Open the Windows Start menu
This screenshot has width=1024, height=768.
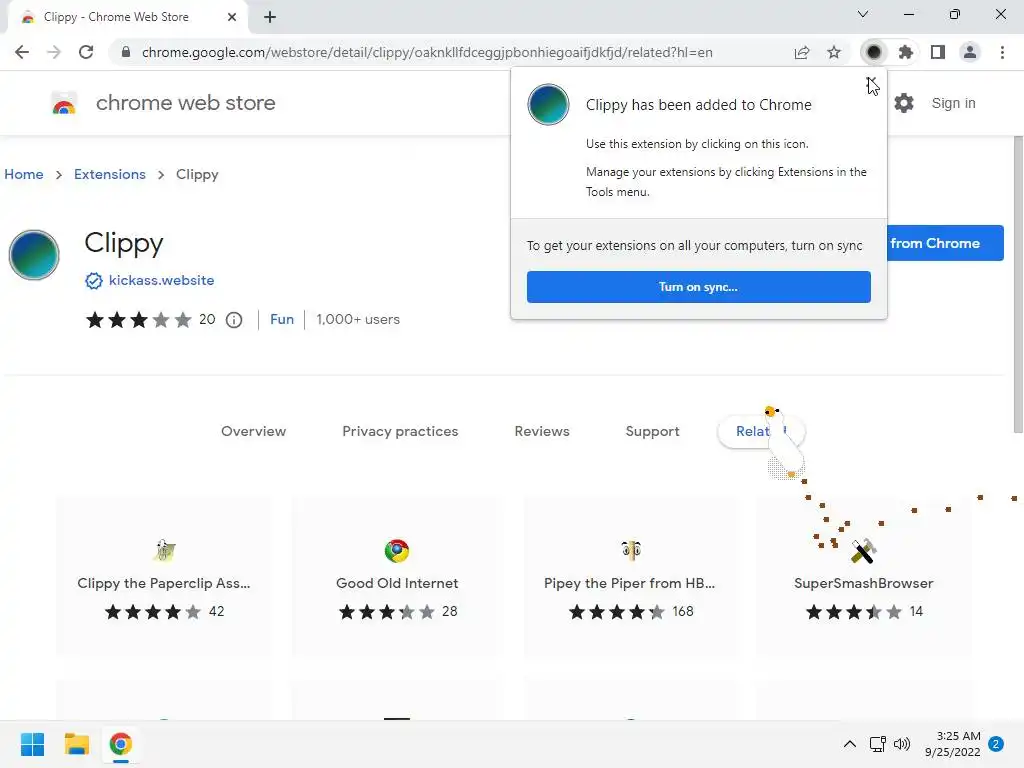(33, 744)
